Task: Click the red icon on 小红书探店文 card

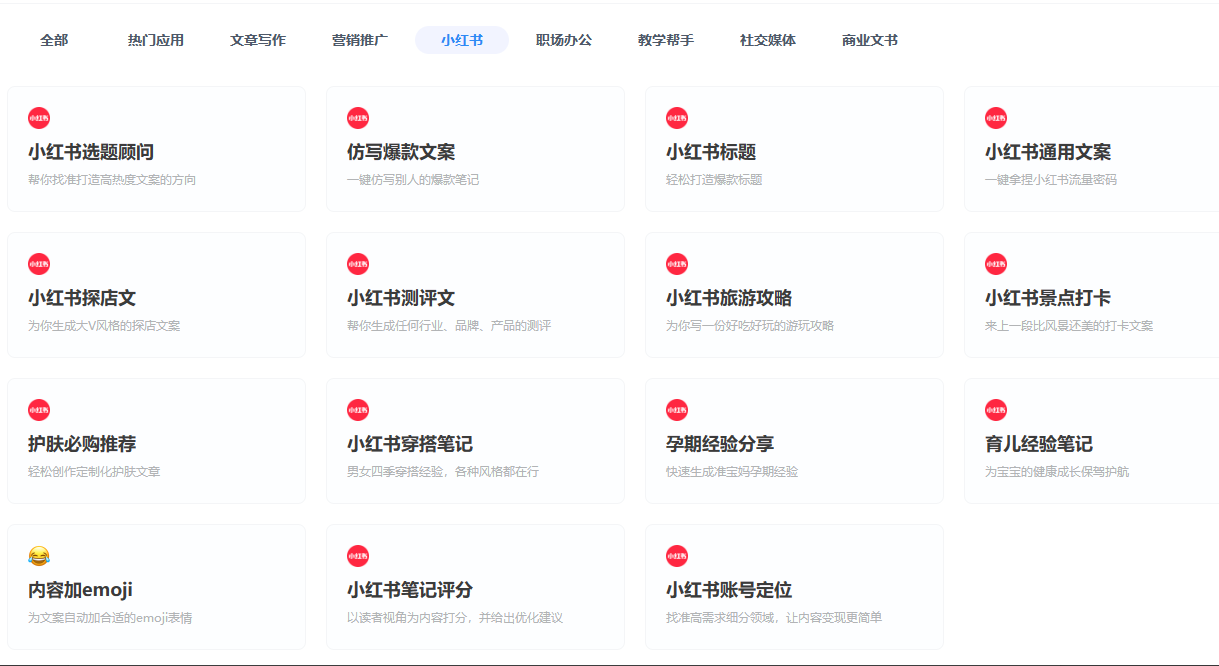Action: point(39,264)
